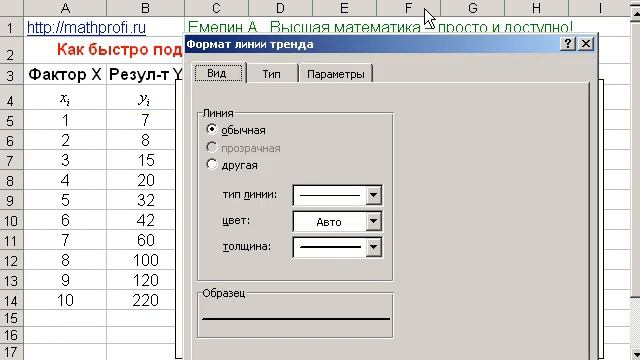This screenshot has height=360, width=640.
Task: Select row 16 header
Action: (11, 335)
